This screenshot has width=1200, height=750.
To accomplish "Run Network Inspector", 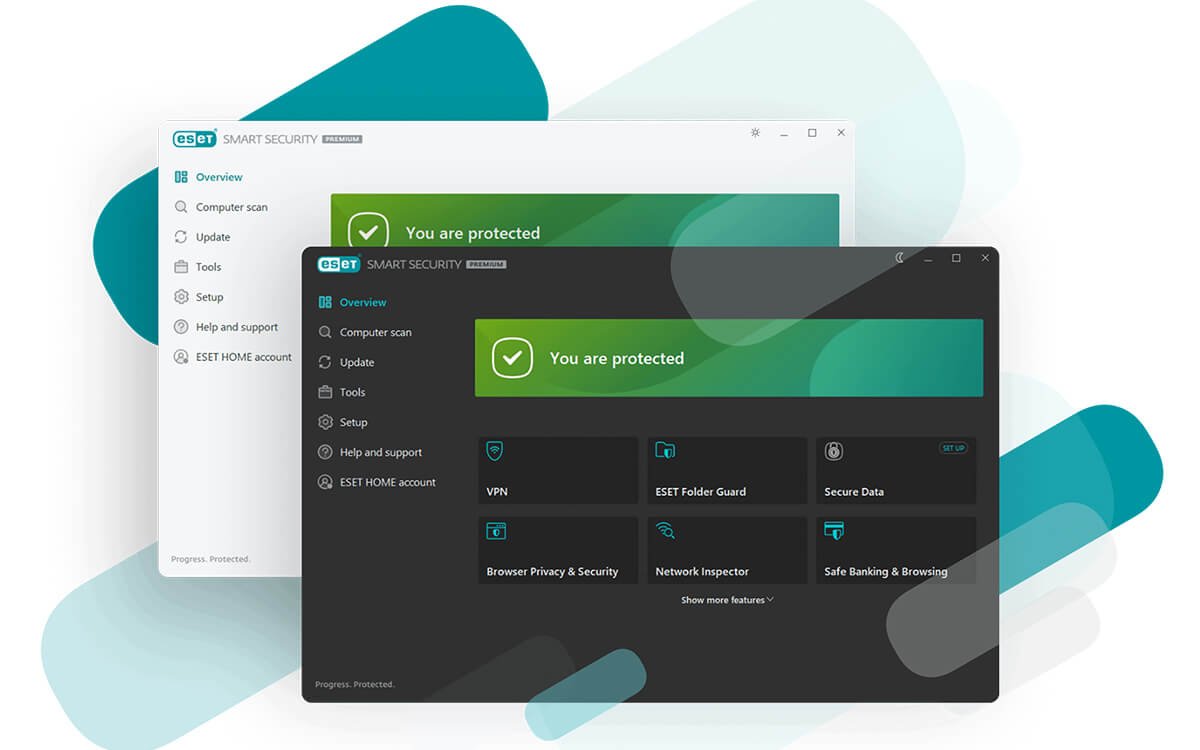I will (x=727, y=549).
